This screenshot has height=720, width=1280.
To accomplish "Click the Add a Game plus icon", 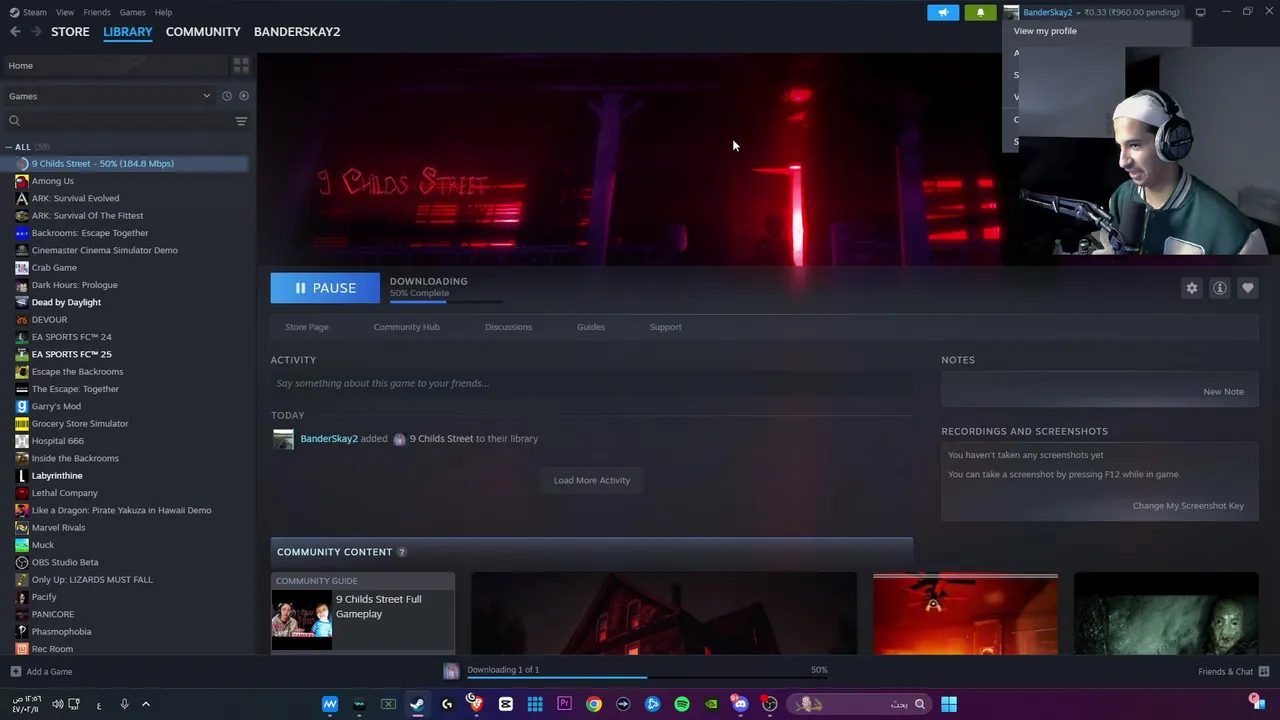I will [x=15, y=671].
